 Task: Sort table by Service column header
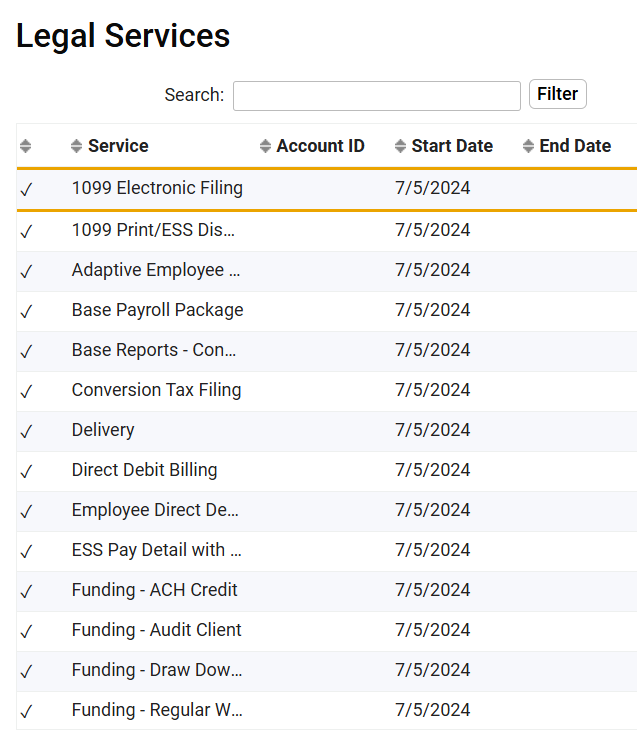(118, 146)
